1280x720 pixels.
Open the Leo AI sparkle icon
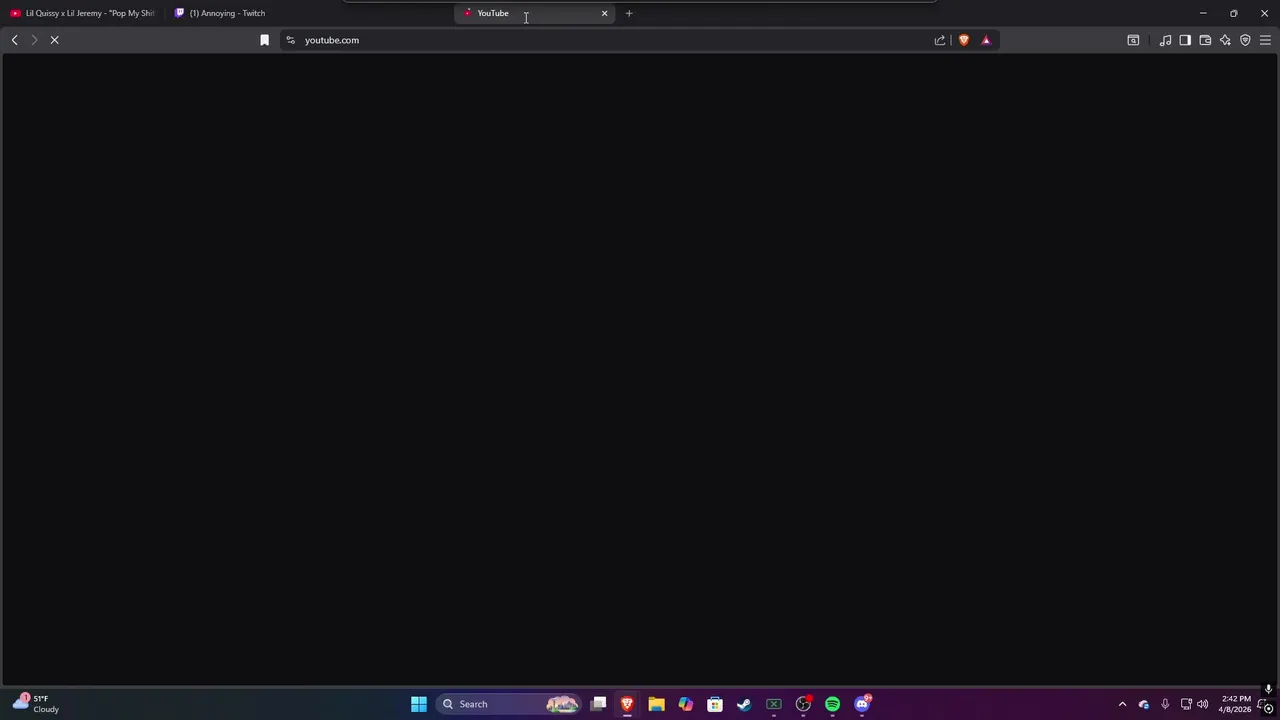[x=1225, y=40]
